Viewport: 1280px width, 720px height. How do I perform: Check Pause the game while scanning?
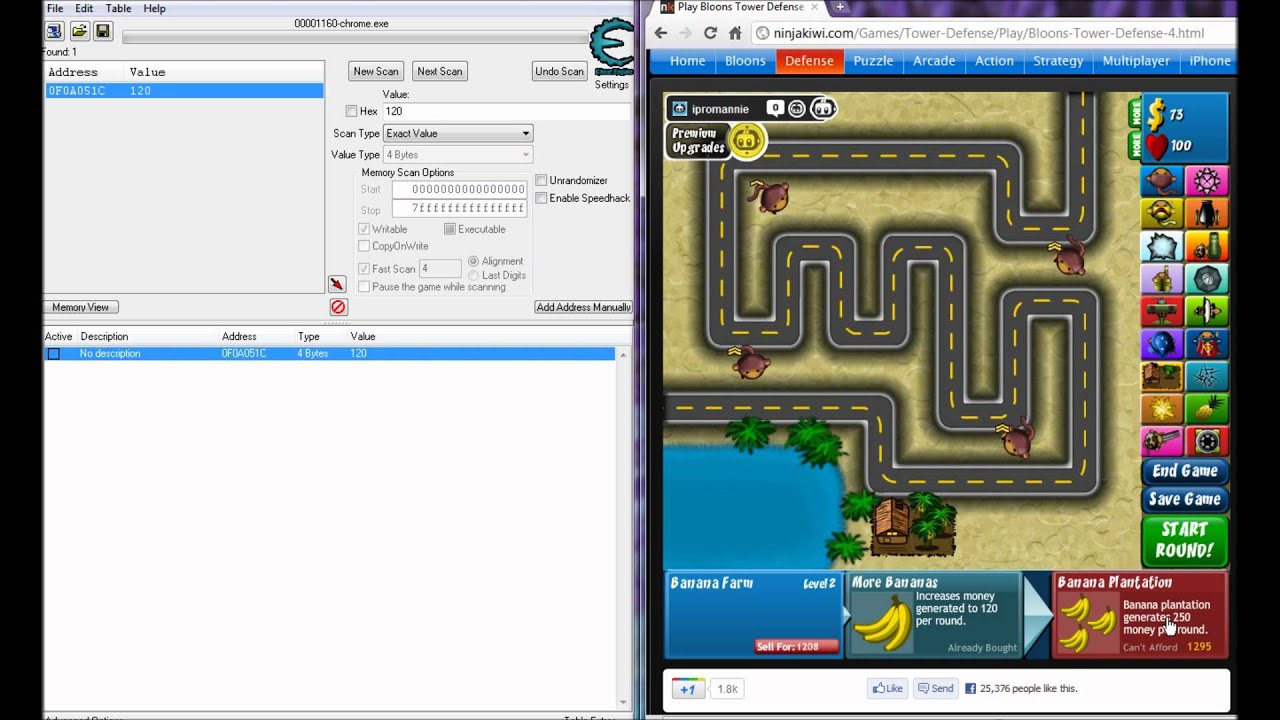(364, 287)
